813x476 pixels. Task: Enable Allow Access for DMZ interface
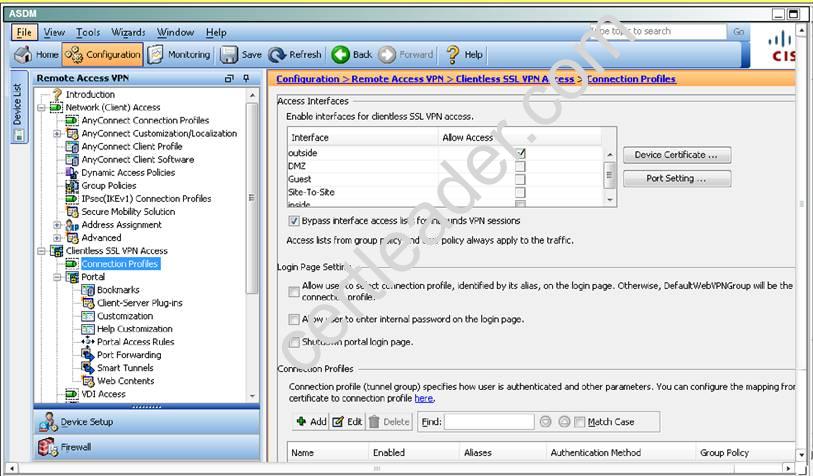(x=520, y=166)
